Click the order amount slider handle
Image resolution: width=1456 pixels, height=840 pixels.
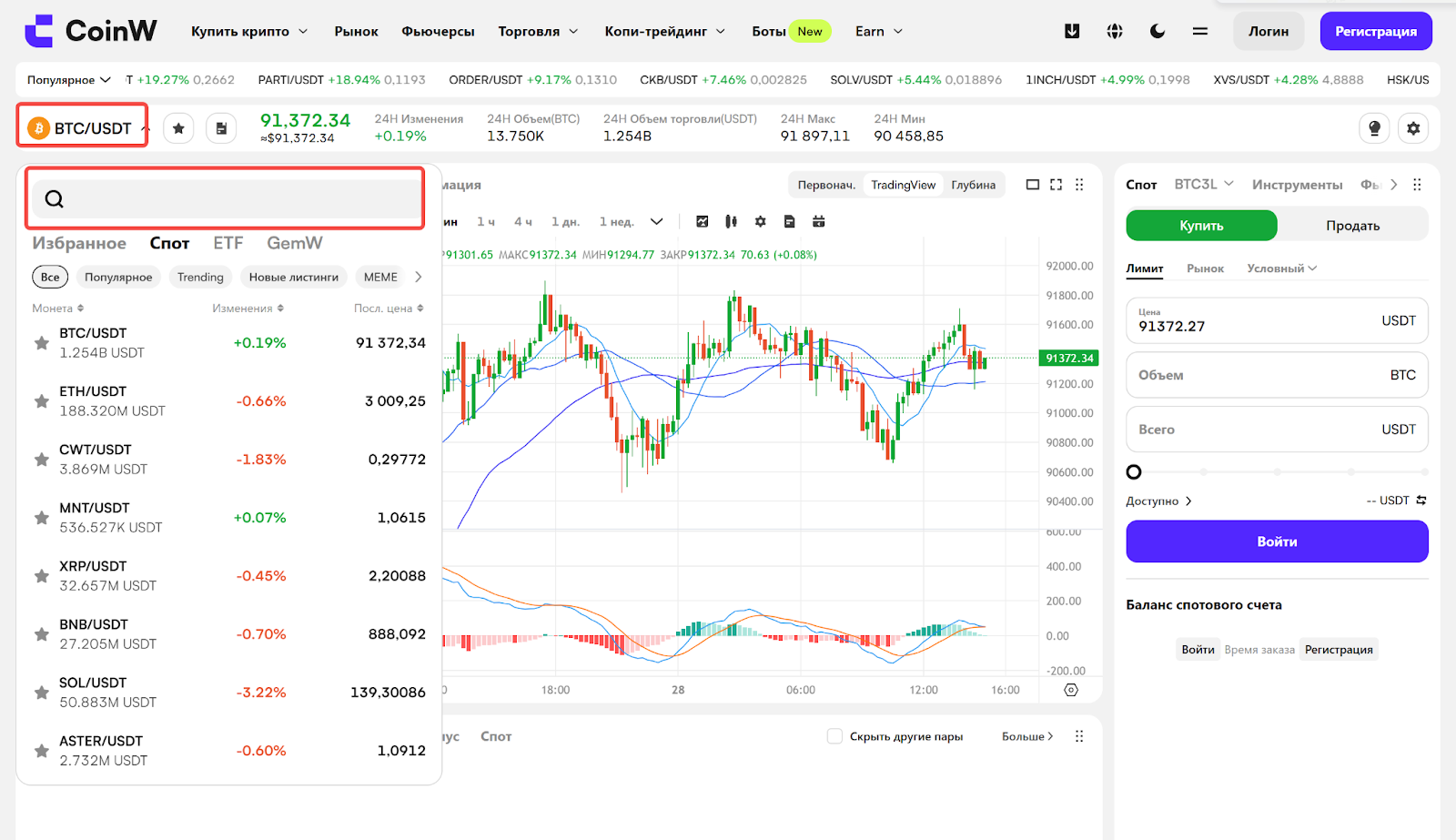[x=1134, y=472]
